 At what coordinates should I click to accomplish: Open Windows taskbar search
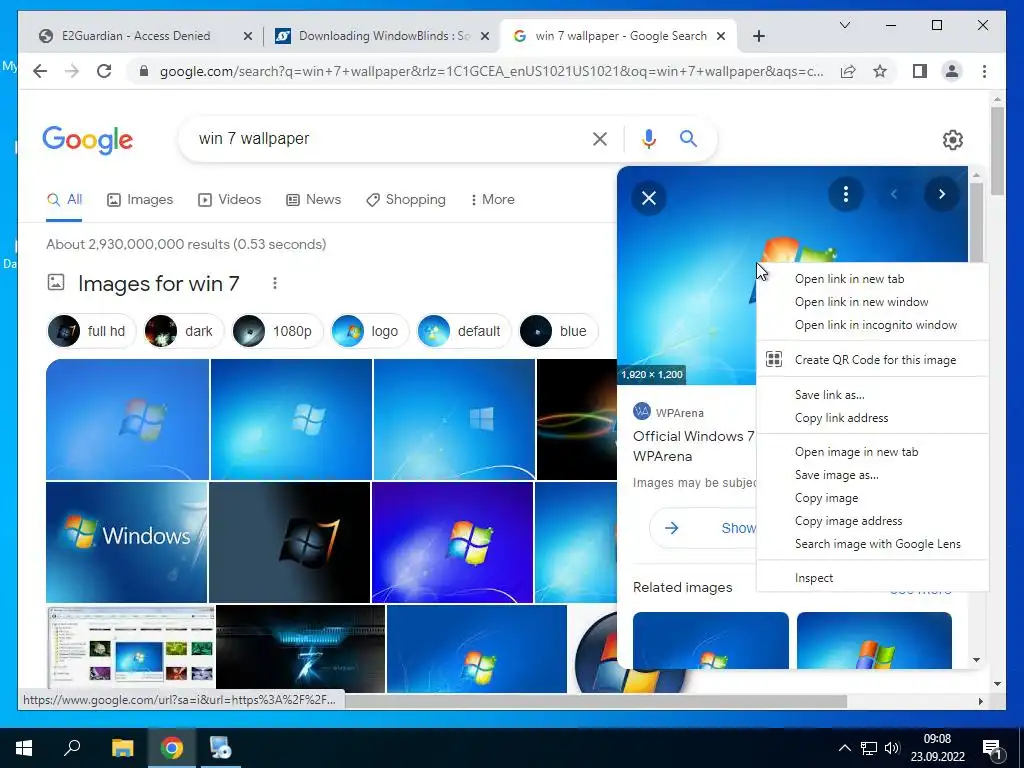tap(72, 748)
